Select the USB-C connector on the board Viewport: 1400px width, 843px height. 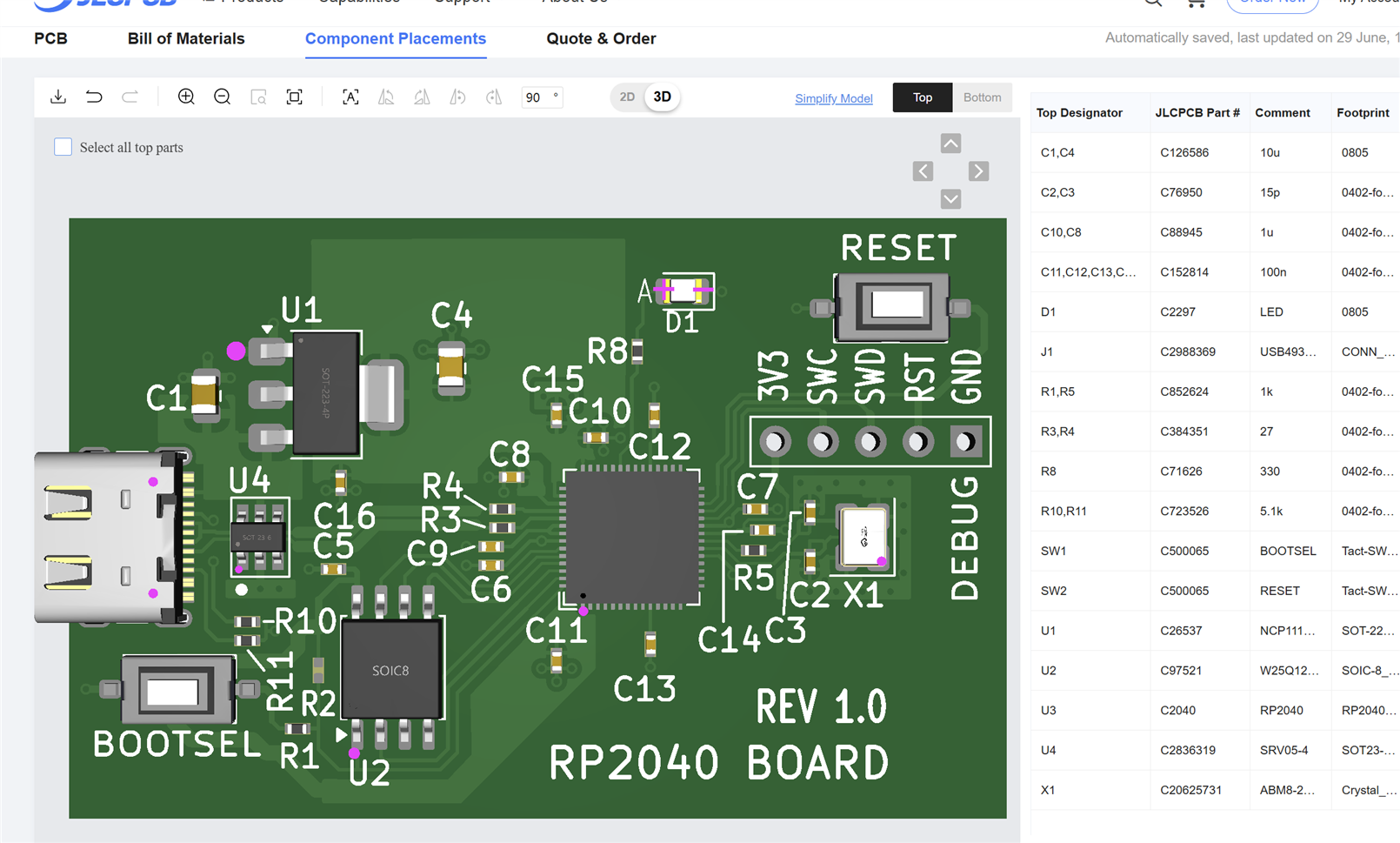(x=113, y=537)
